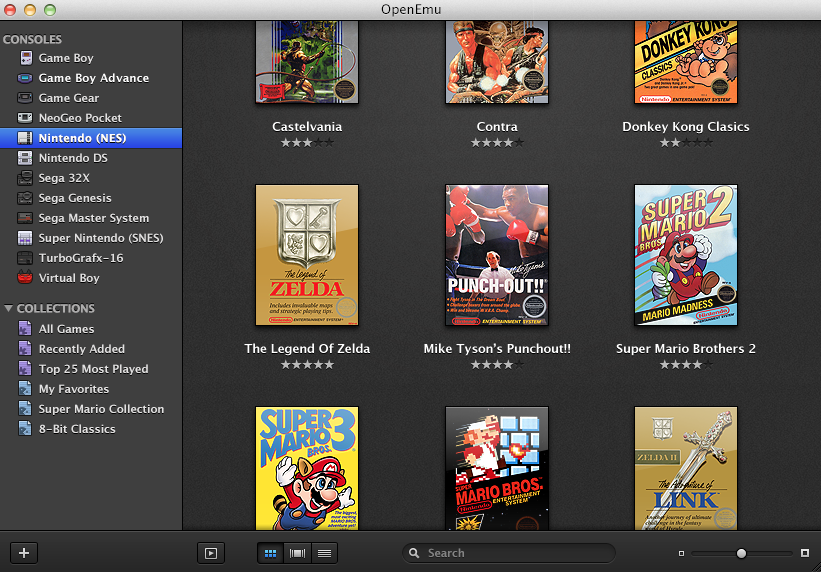The width and height of the screenshot is (821, 572).
Task: Click the cover size slider knob
Action: tap(741, 553)
